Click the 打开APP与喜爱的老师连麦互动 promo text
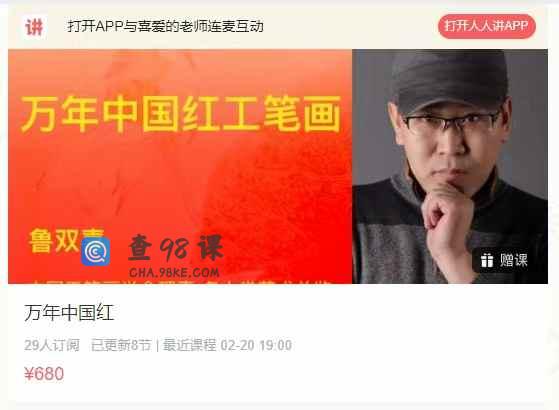This screenshot has height=410, width=559. (165, 26)
